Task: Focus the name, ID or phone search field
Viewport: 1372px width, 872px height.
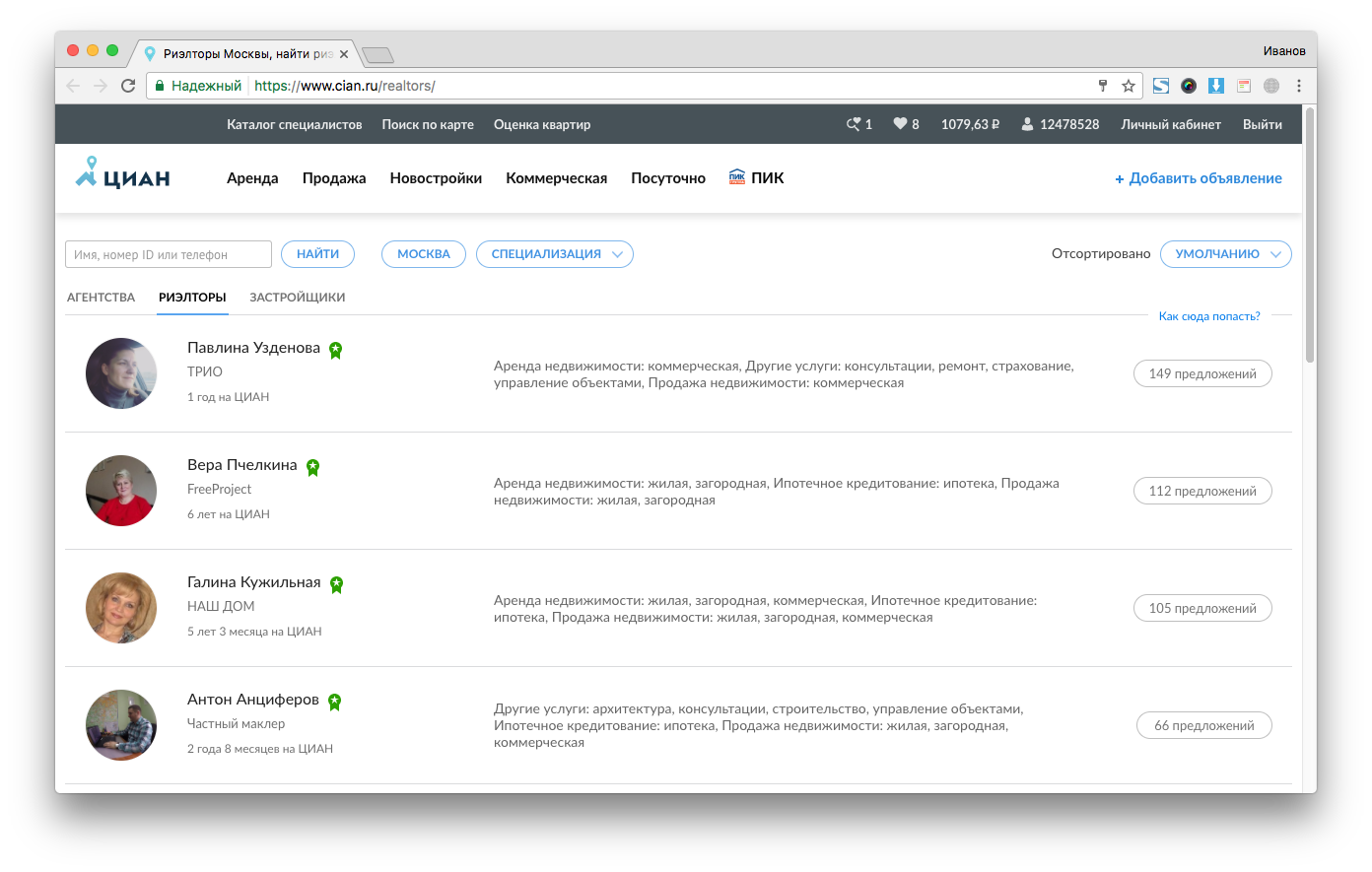Action: [169, 254]
